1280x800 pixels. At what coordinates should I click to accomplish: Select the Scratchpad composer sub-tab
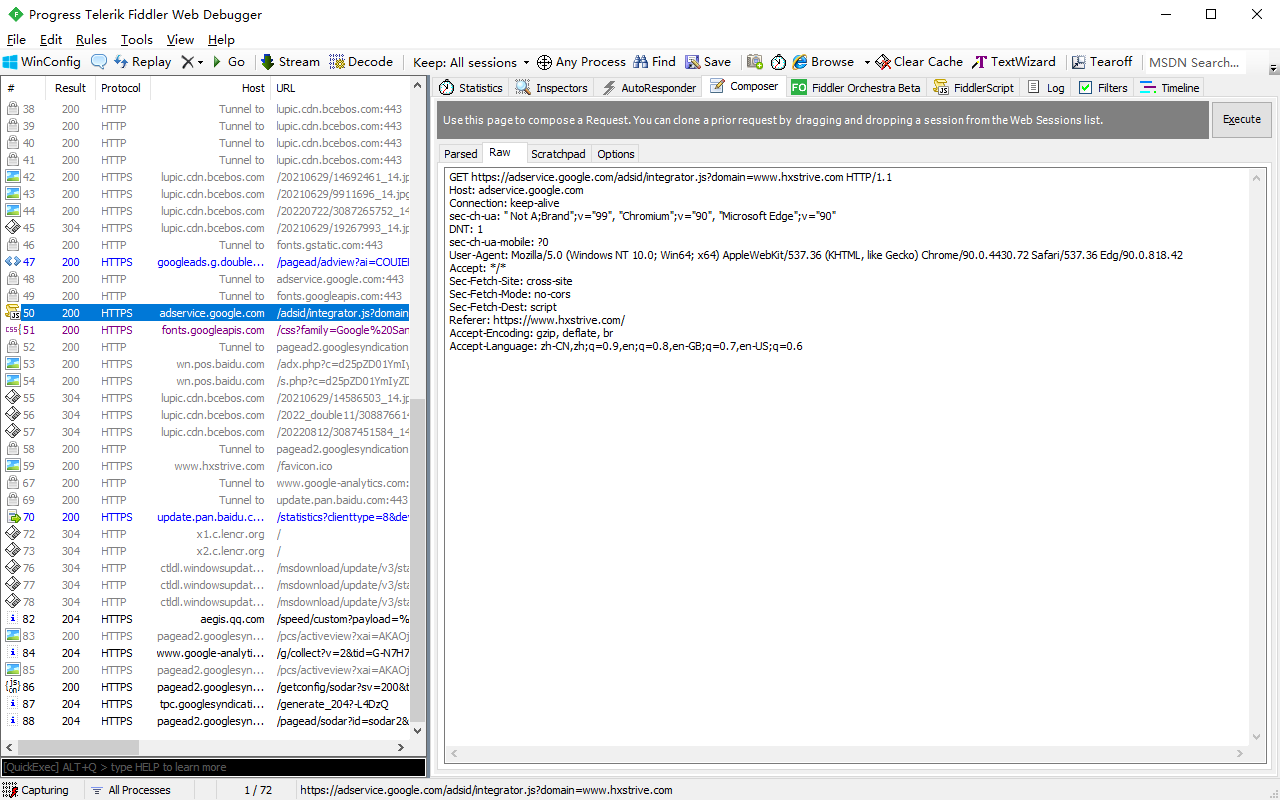coord(558,154)
